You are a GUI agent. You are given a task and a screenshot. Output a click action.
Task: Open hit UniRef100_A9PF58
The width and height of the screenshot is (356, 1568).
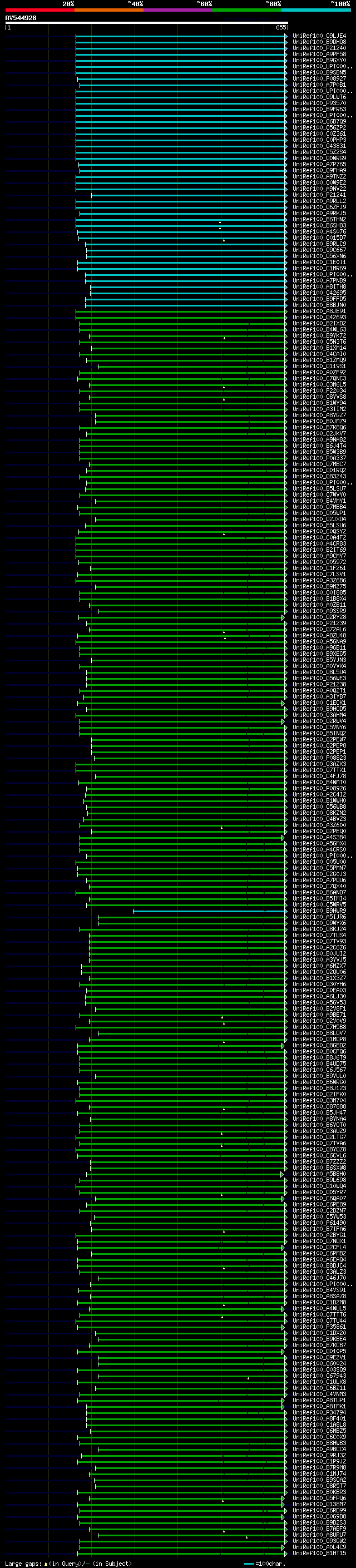319,54
